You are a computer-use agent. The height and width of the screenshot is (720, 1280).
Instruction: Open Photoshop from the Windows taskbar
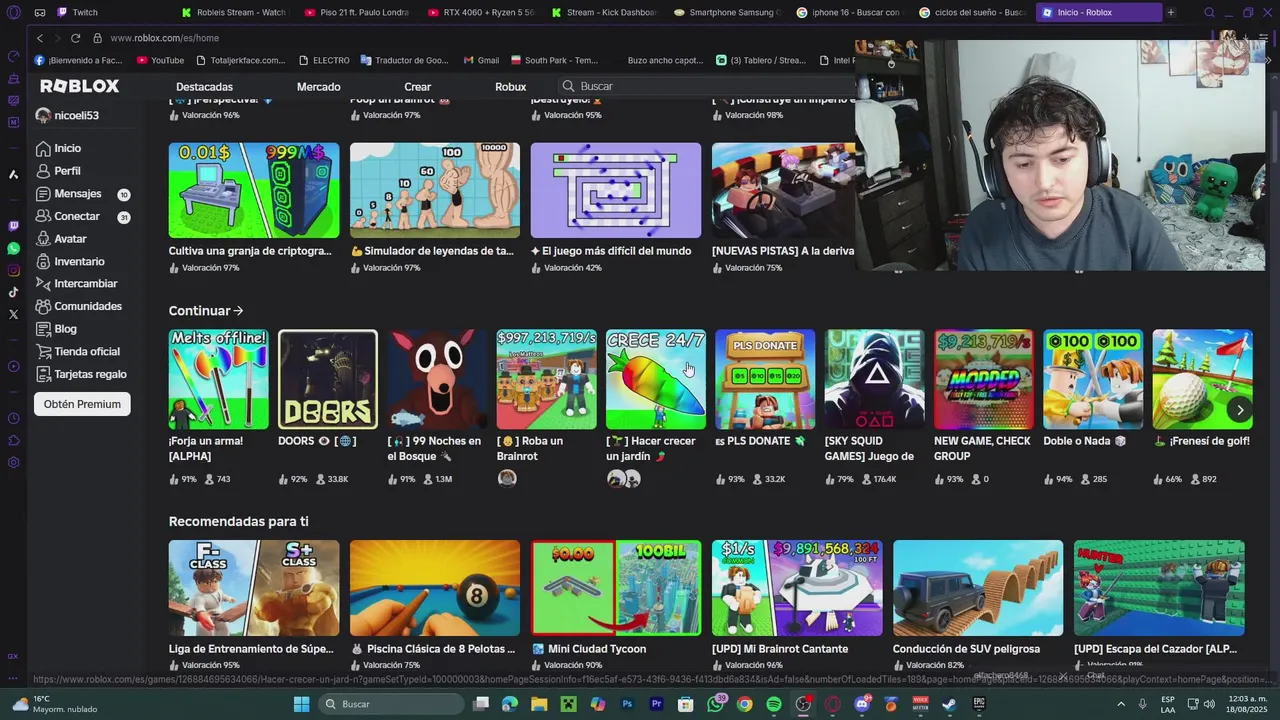627,704
